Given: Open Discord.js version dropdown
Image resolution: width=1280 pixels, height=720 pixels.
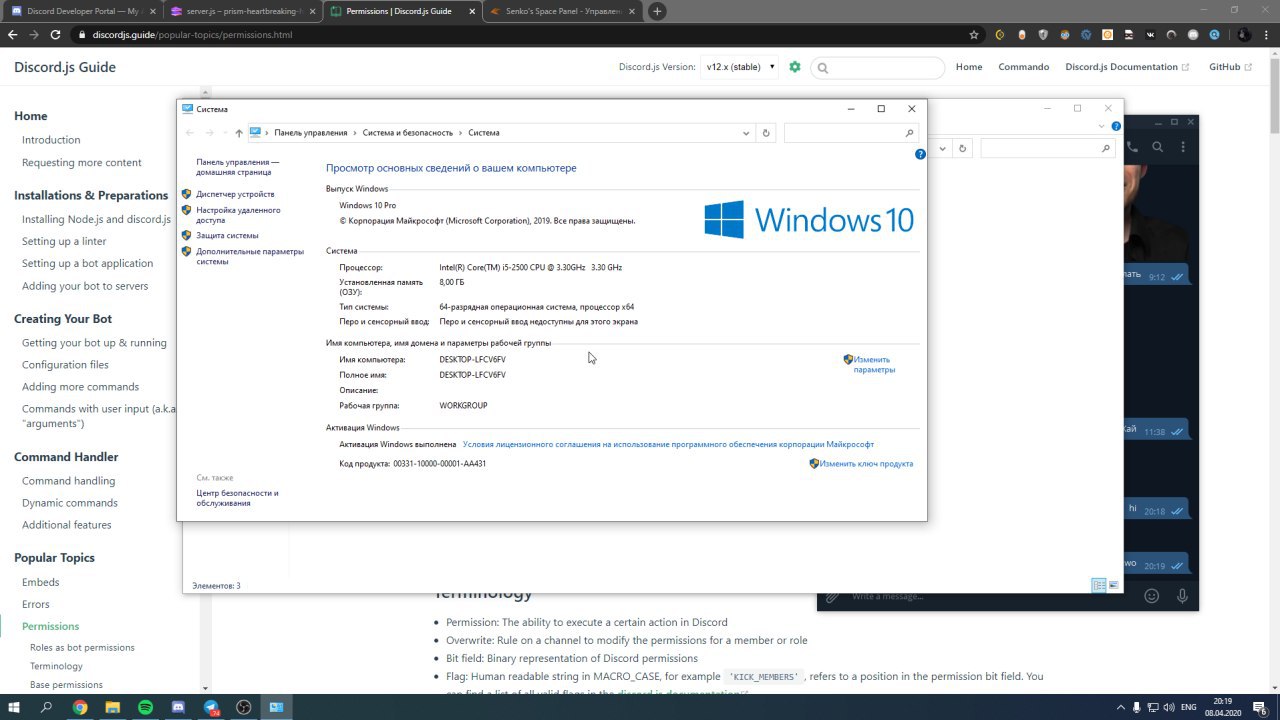Looking at the screenshot, I should click(x=740, y=67).
